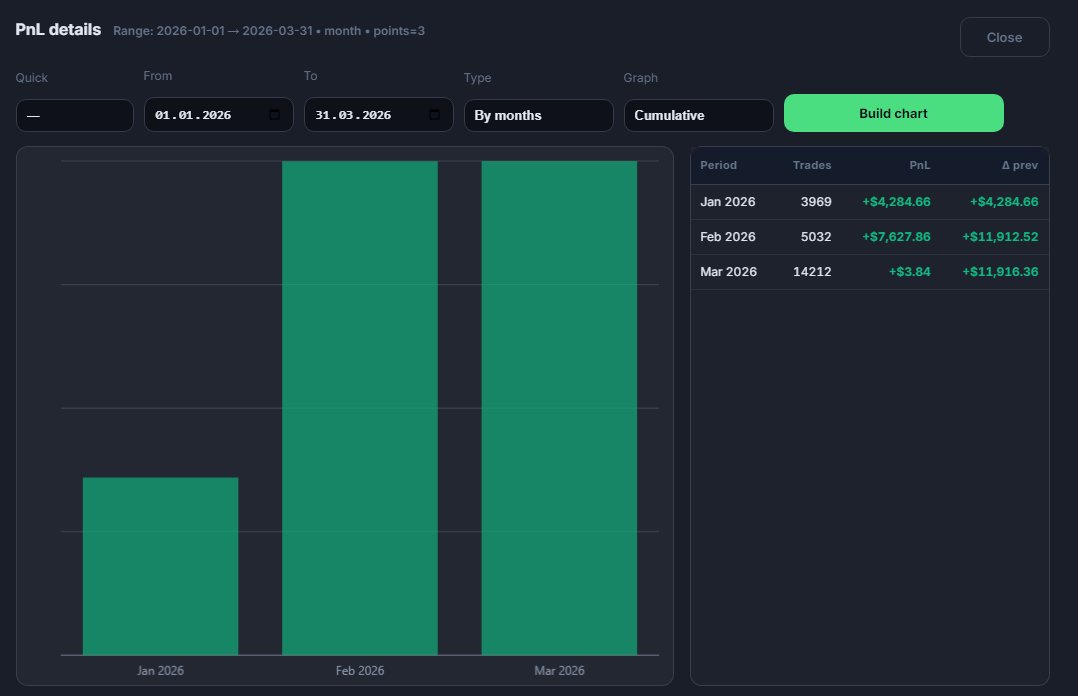Click the Jan 2026 x-axis label

[160, 671]
